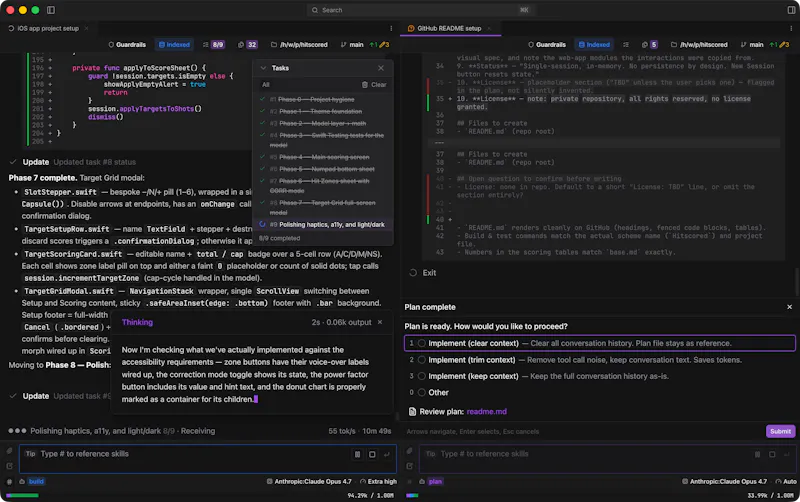800x502 pixels.
Task: Open folder path /h/w/p/hitscored in left pane
Action: pos(299,45)
